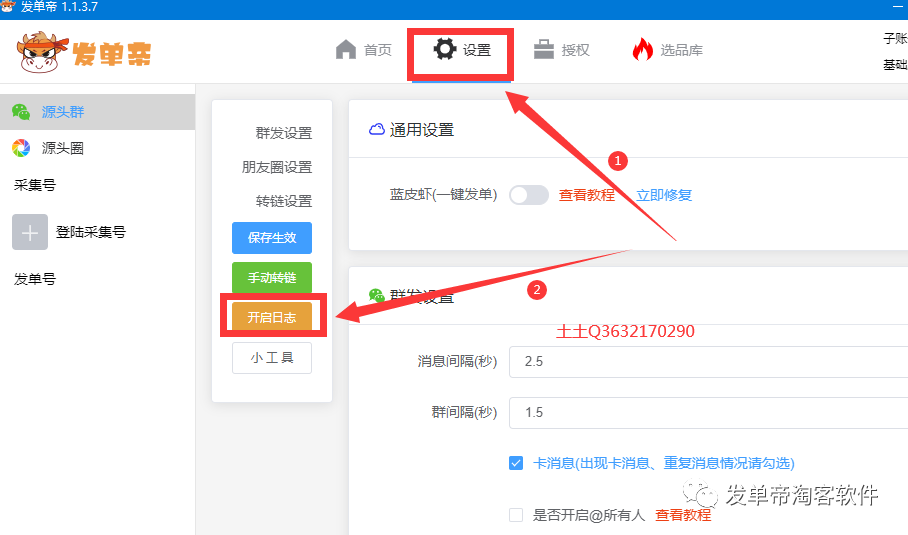Uncheck the 卡消息 checkbox

[x=516, y=463]
